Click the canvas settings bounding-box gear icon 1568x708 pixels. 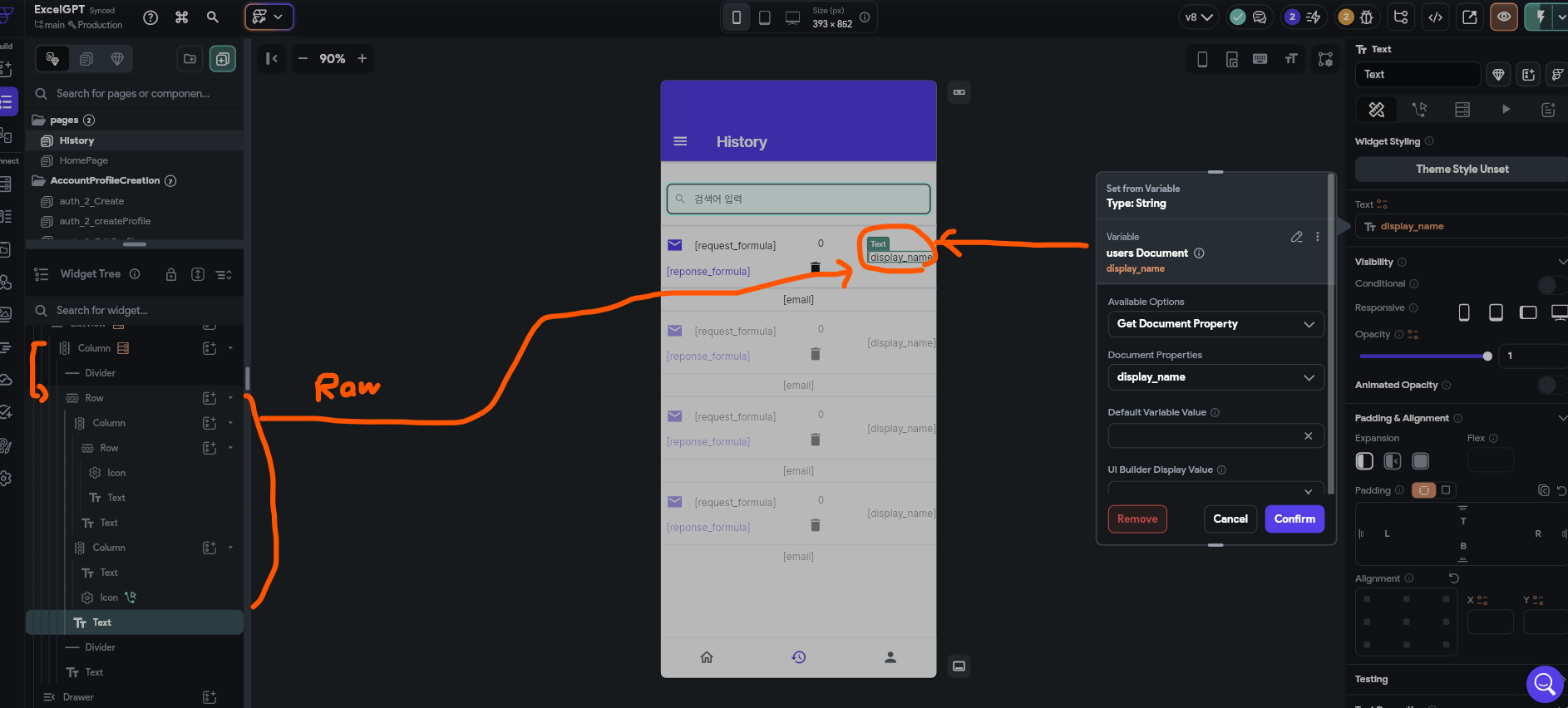pyautogui.click(x=1325, y=59)
